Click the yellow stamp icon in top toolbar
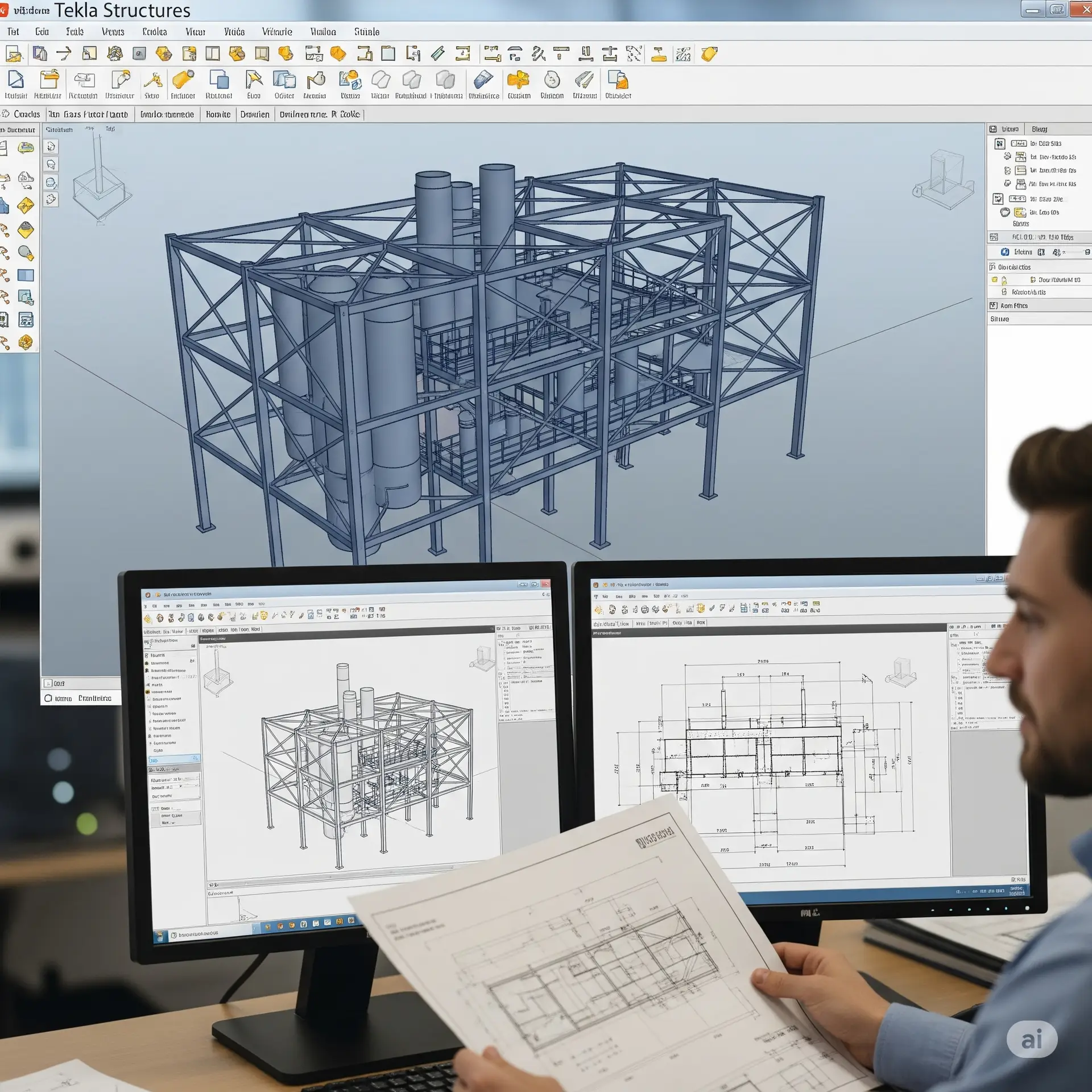The width and height of the screenshot is (1092, 1092). 659,53
